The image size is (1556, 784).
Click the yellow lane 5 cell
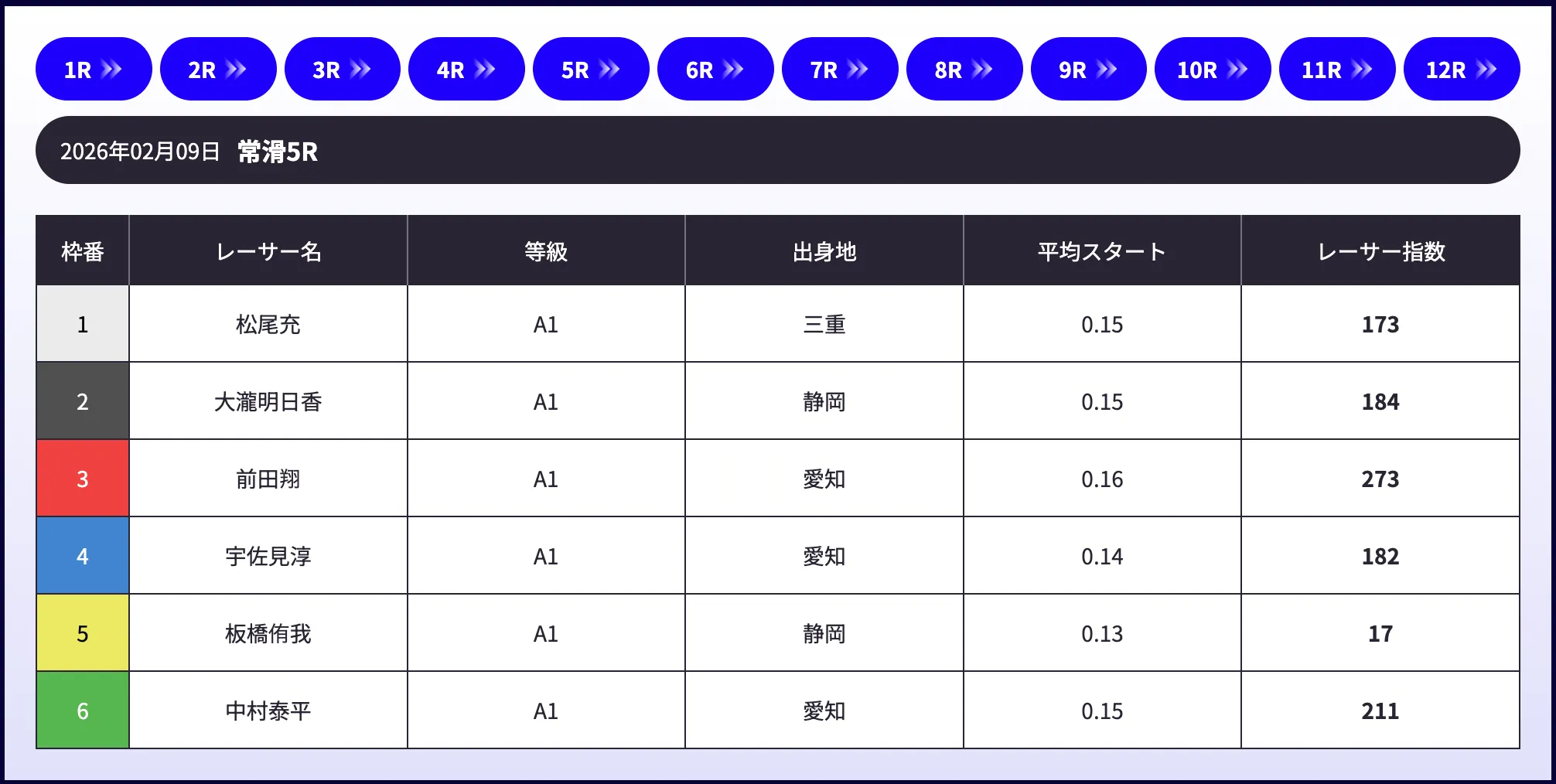pos(83,633)
